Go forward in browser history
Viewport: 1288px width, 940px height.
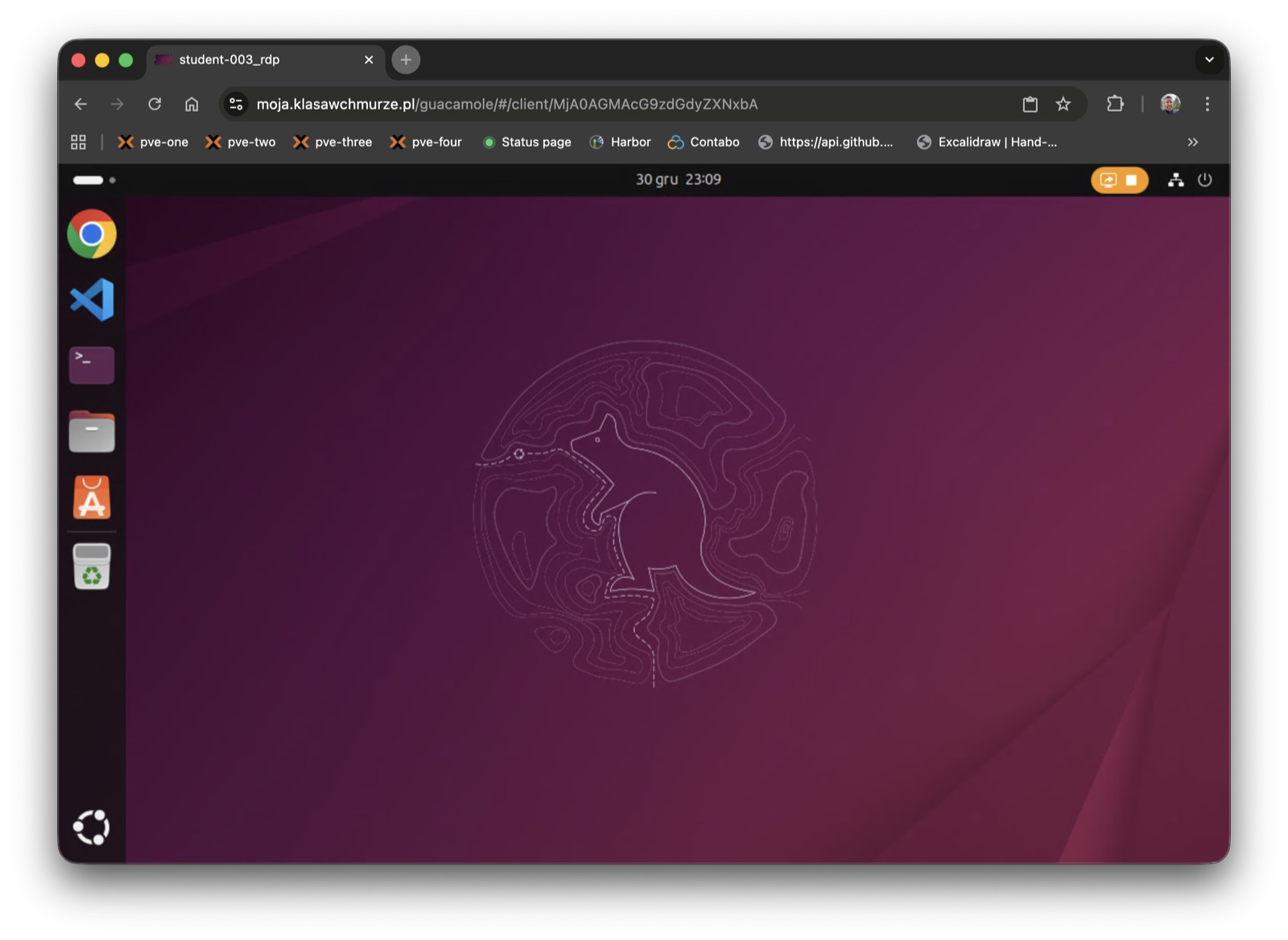pyautogui.click(x=118, y=104)
